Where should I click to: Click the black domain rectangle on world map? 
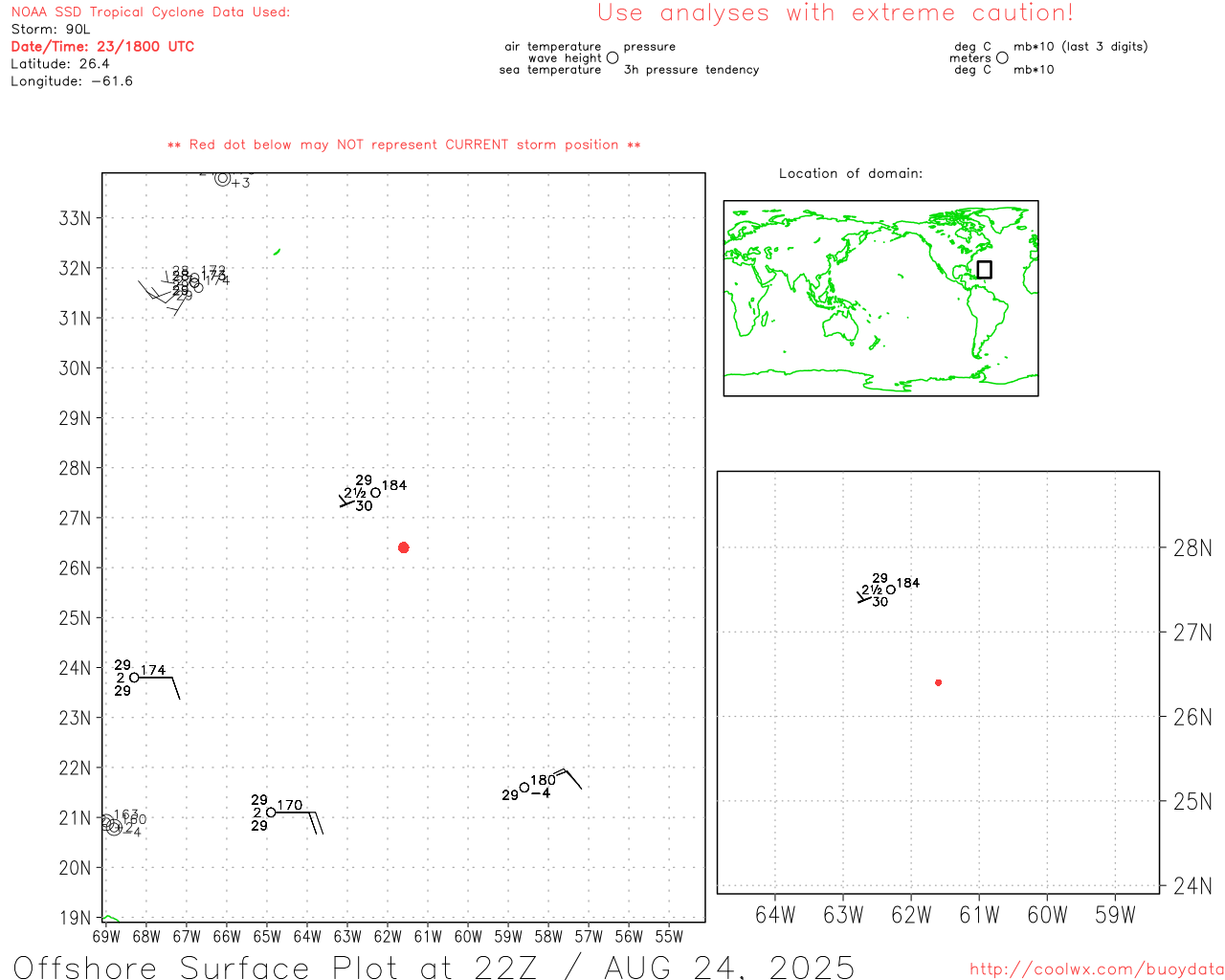click(x=984, y=270)
